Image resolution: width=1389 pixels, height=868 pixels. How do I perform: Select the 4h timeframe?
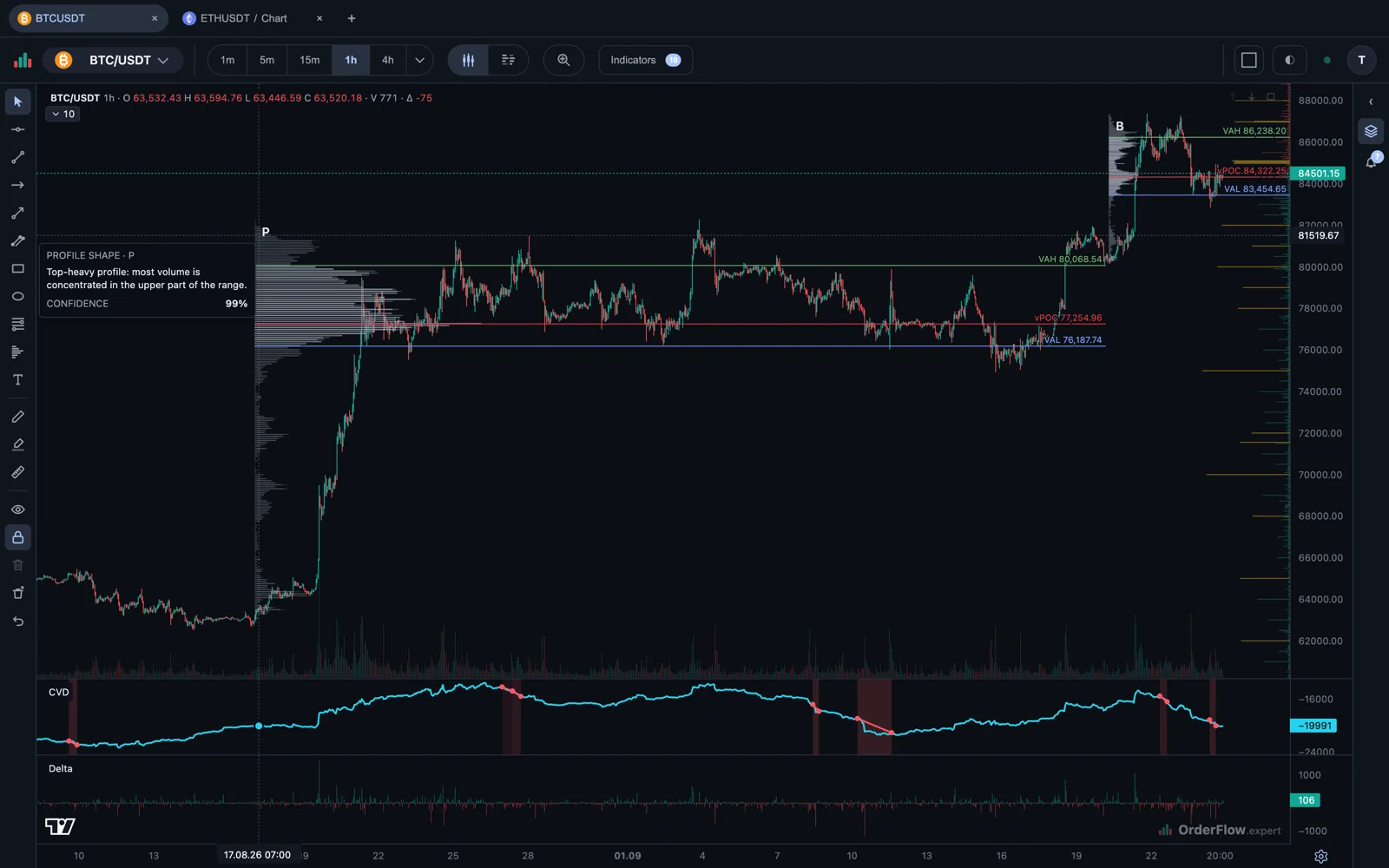pyautogui.click(x=387, y=60)
